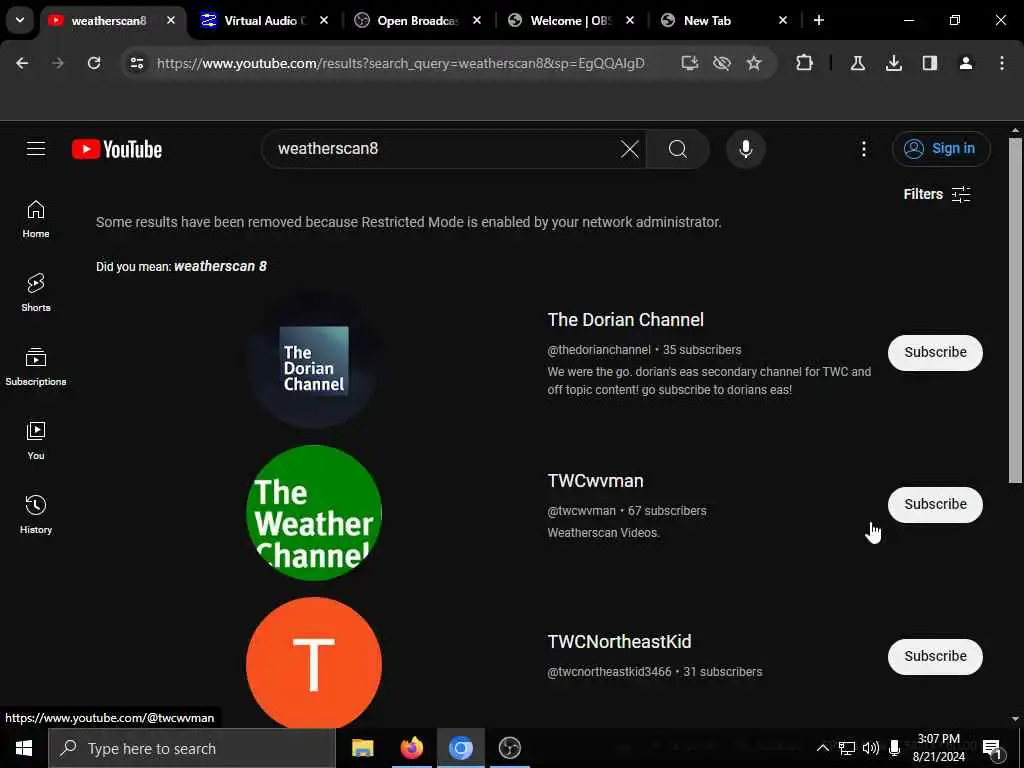Screen dimensions: 1024x768
Task: Open the TWCNortheastKid channel title
Action: point(619,642)
